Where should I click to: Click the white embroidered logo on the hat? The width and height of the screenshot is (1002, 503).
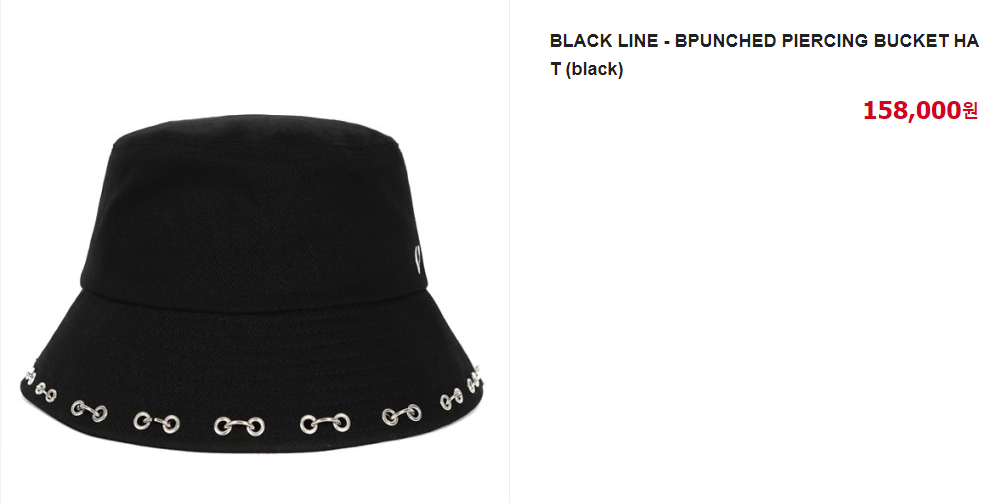[419, 259]
